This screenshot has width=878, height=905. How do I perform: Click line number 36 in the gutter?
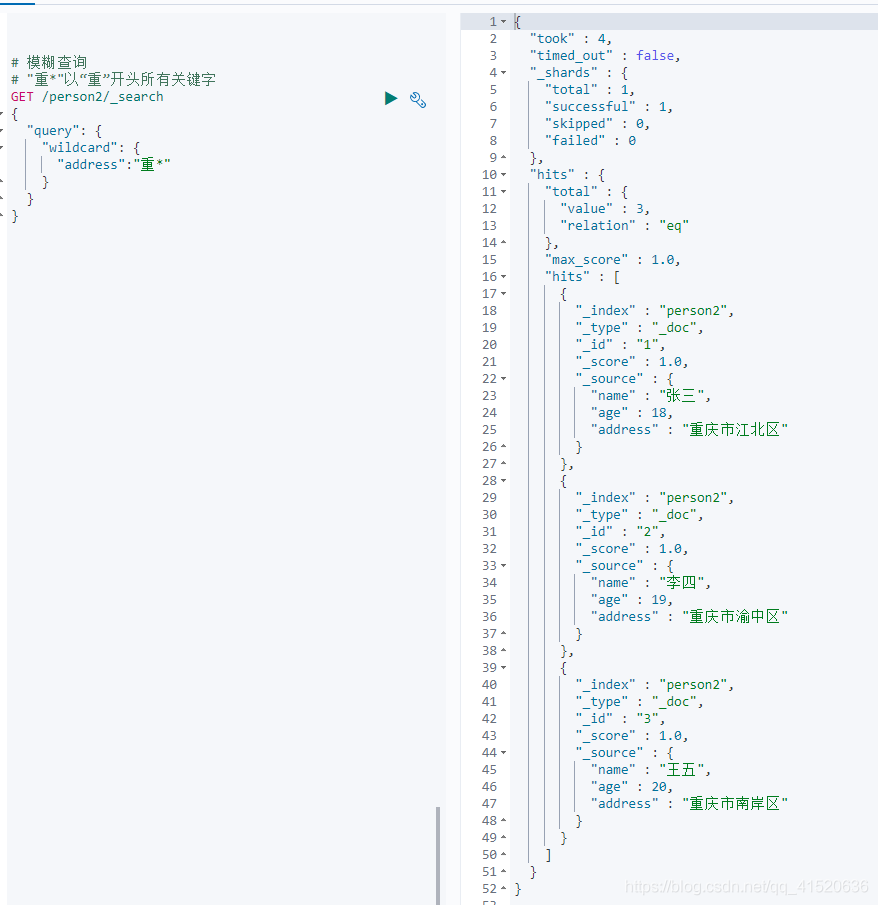coord(490,617)
